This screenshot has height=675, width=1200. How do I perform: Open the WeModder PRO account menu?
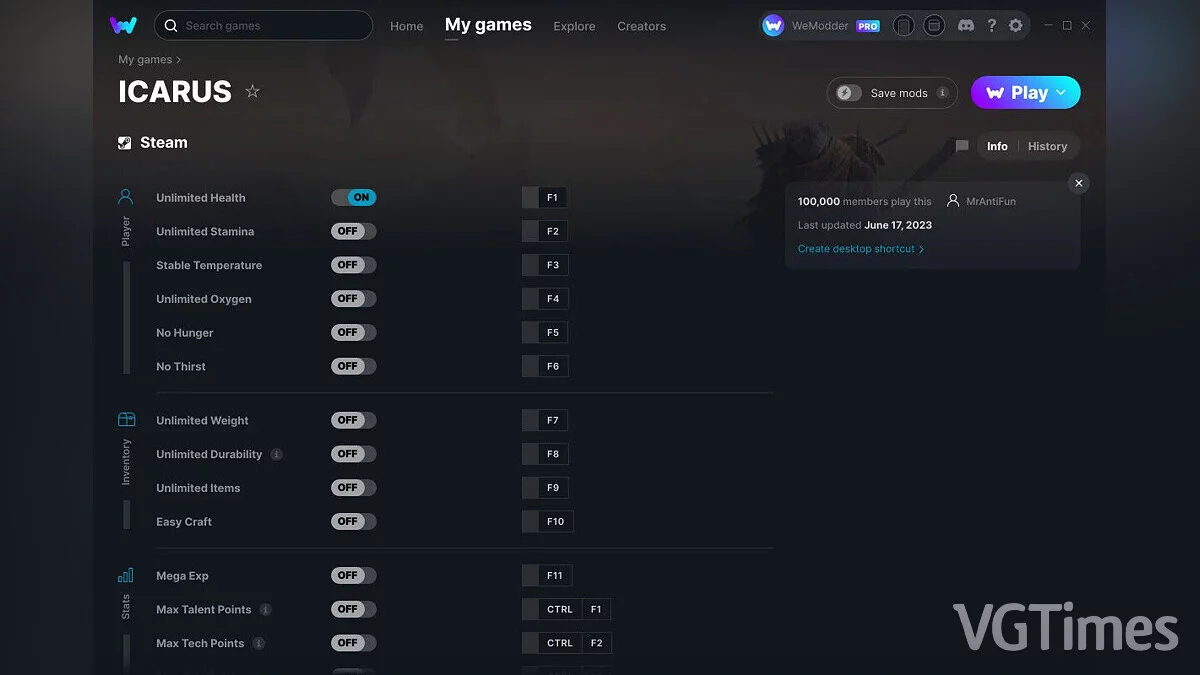coord(820,26)
